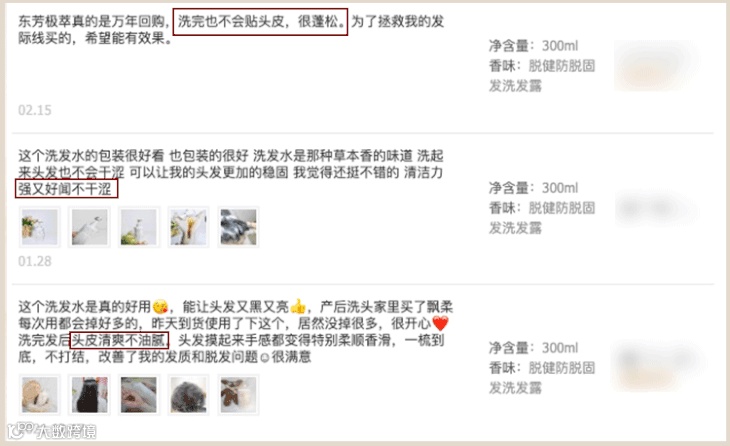View gray hair bun thumbnail
The image size is (730, 446).
coord(189,394)
